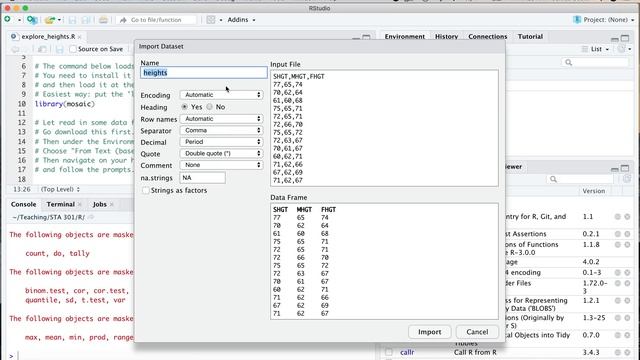Select Heading No radio button
640x360 pixels.
tap(209, 107)
